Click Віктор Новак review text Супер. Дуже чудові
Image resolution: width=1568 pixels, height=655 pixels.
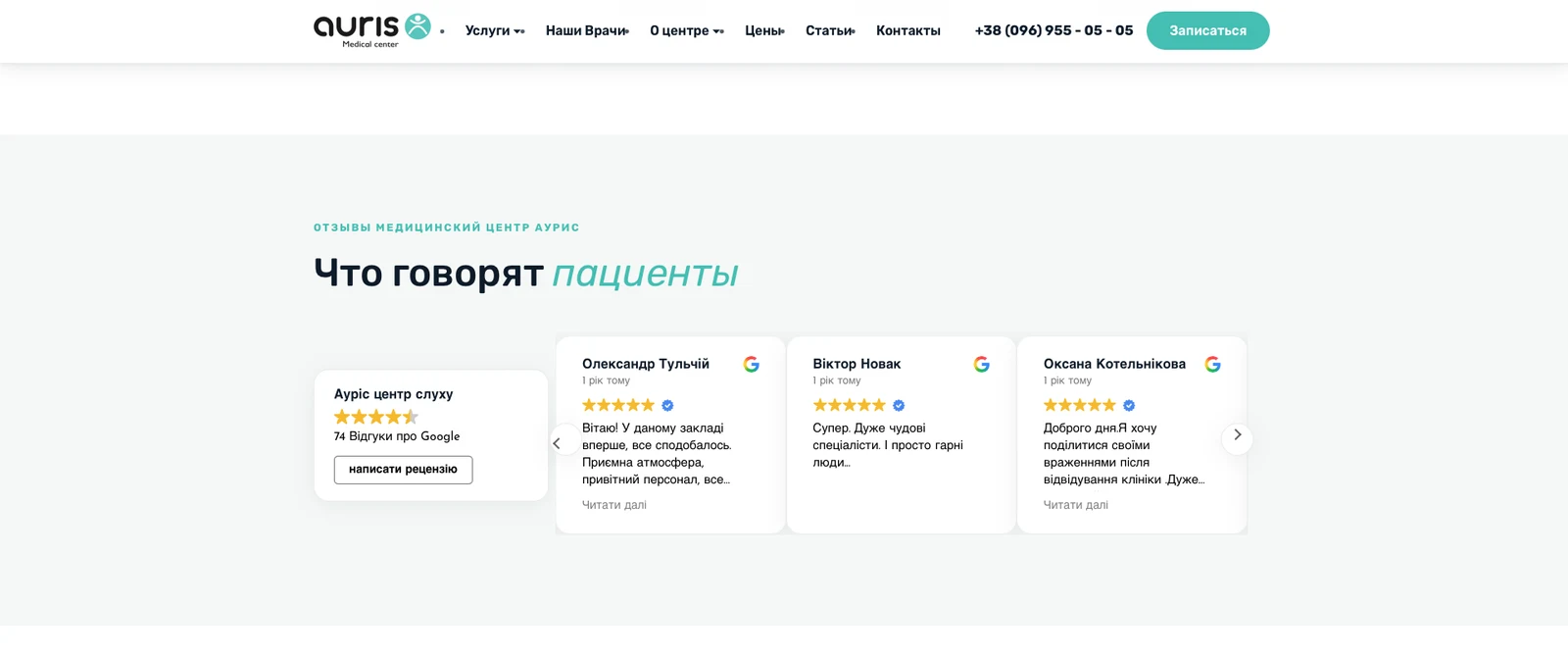(888, 445)
